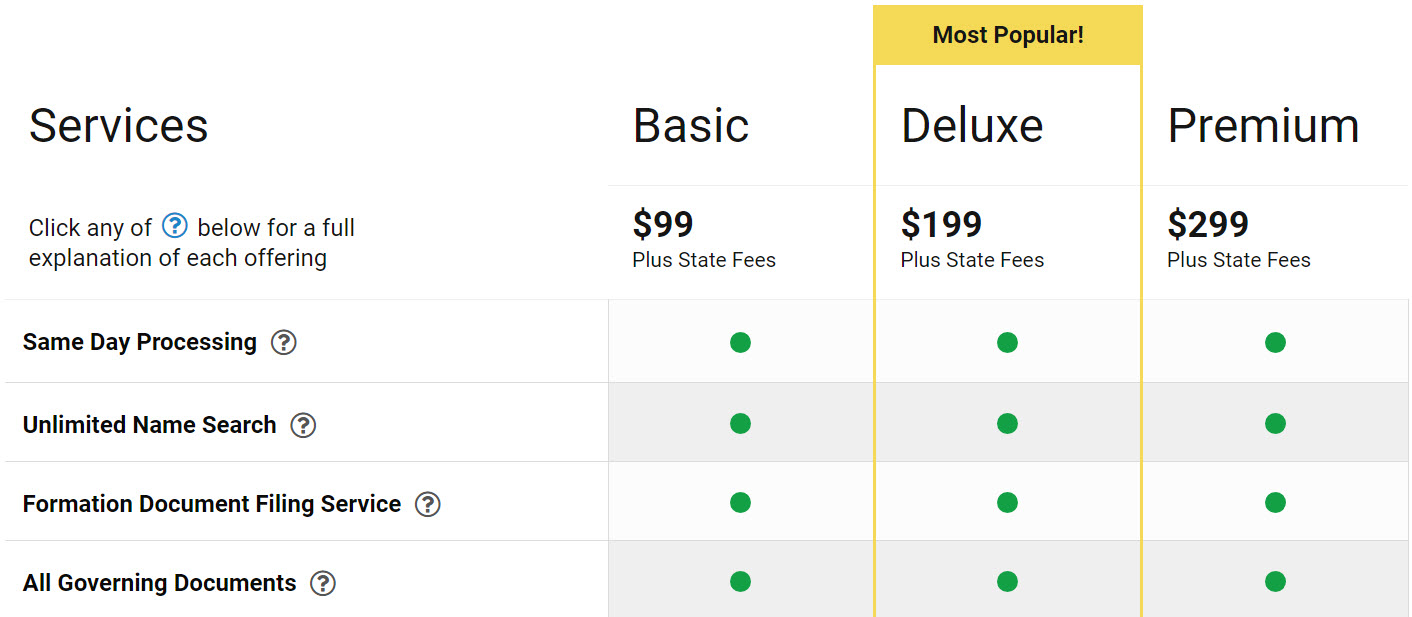Click Deluxe green dot for Unlimited Name Search
Viewport: 1412px width, 617px height.
click(1007, 424)
